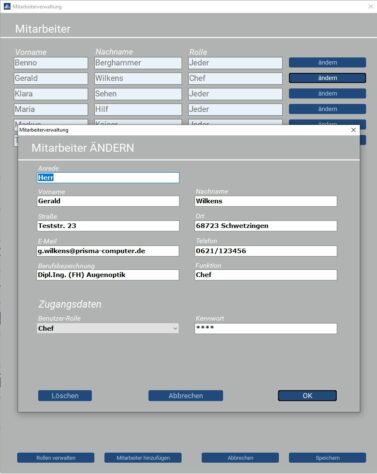Click ändern for Maria Hilf
Image resolution: width=377 pixels, height=474 pixels.
click(x=327, y=109)
